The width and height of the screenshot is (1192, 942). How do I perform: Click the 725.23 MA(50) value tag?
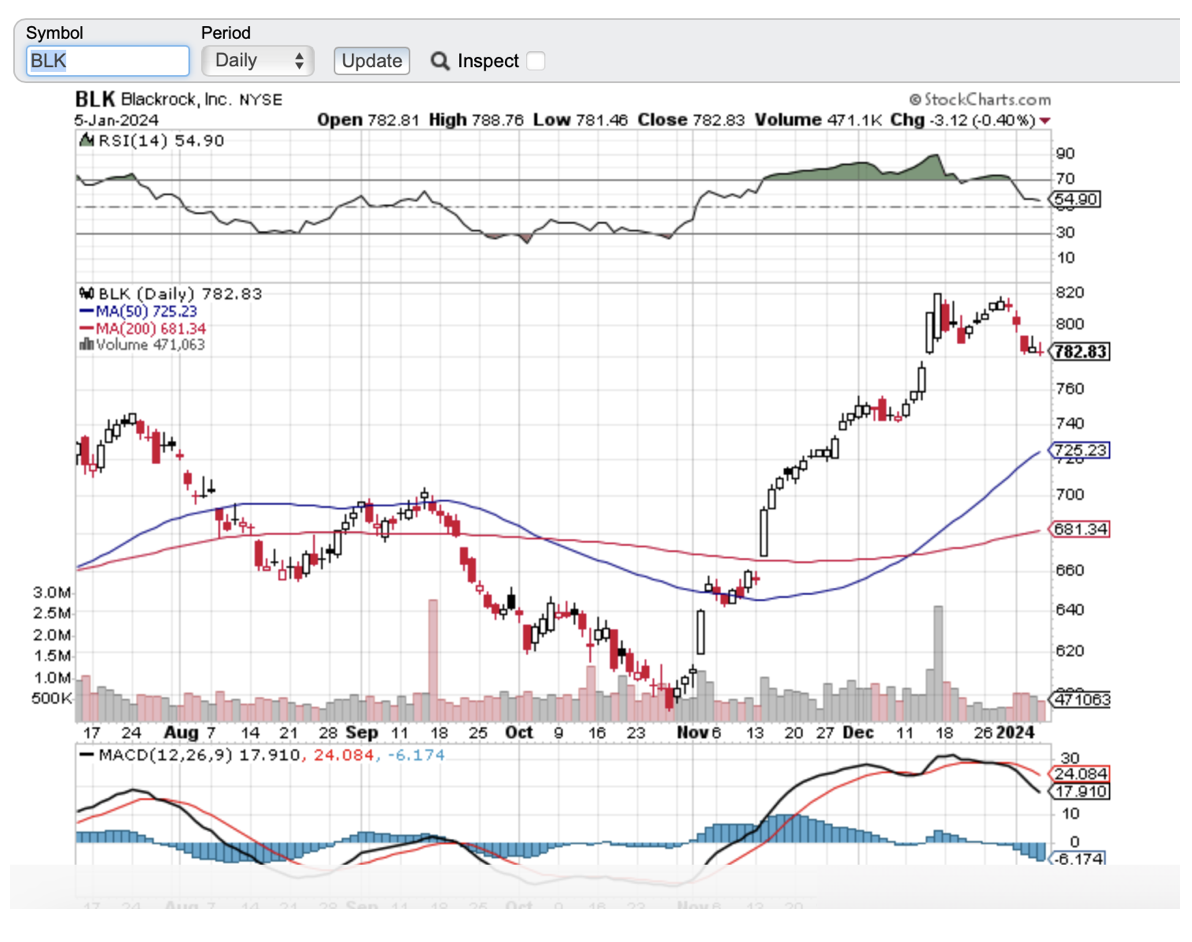1079,451
